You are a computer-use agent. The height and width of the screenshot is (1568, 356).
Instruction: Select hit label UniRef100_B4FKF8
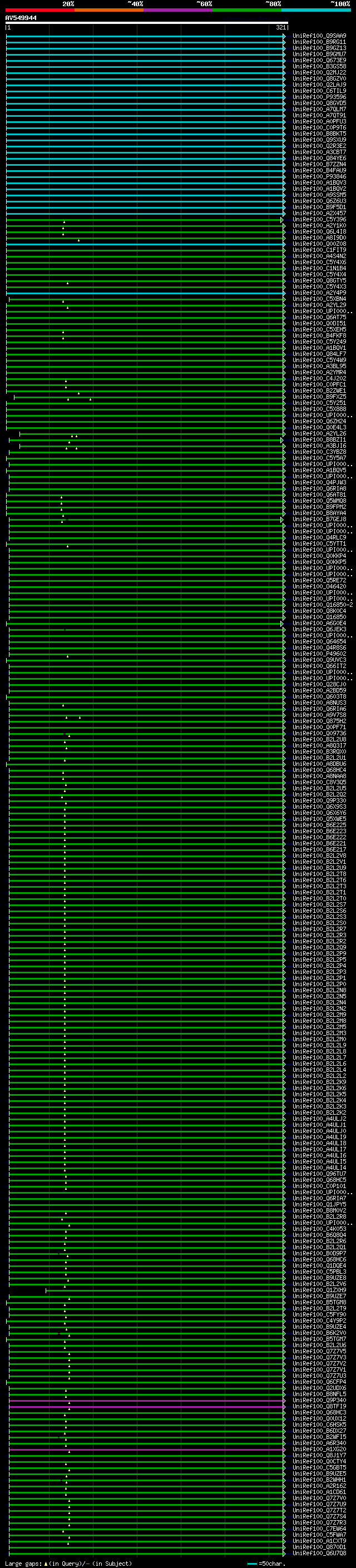[x=319, y=335]
